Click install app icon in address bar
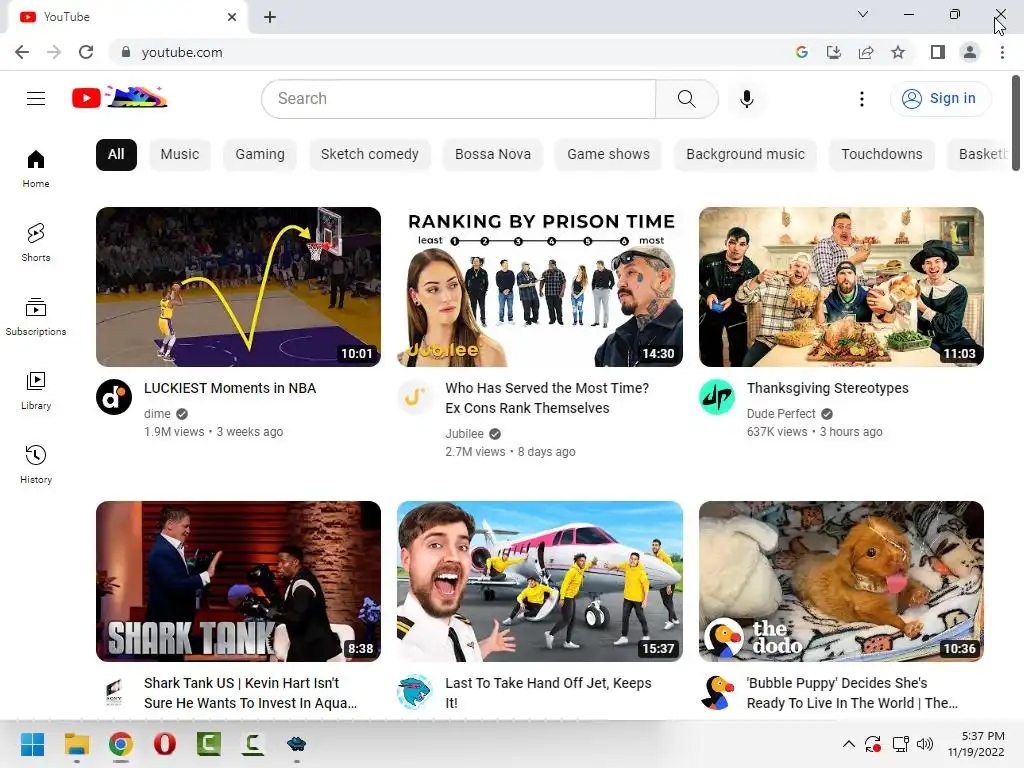 point(834,52)
